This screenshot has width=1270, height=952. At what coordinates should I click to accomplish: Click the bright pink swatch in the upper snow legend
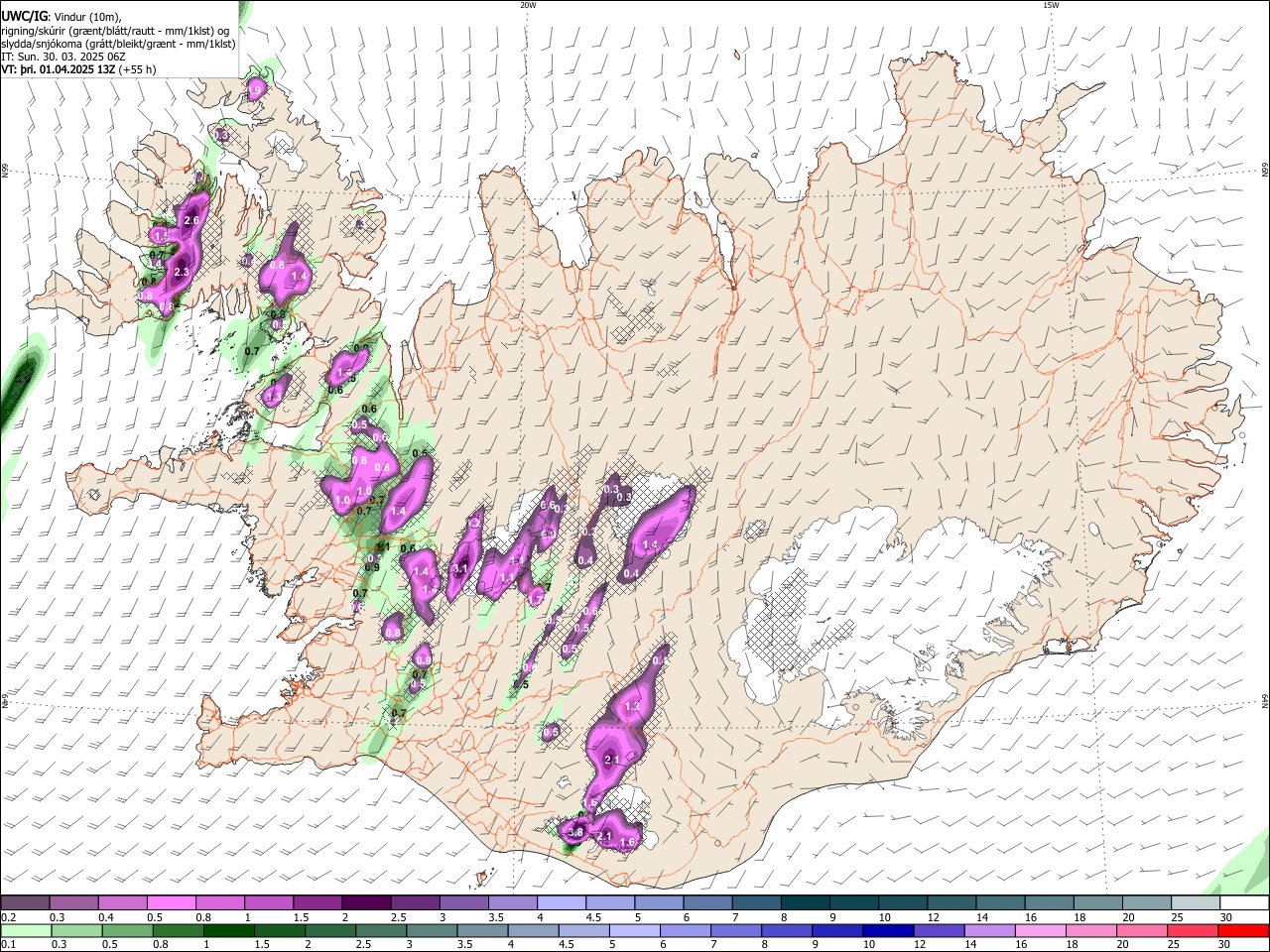172,903
